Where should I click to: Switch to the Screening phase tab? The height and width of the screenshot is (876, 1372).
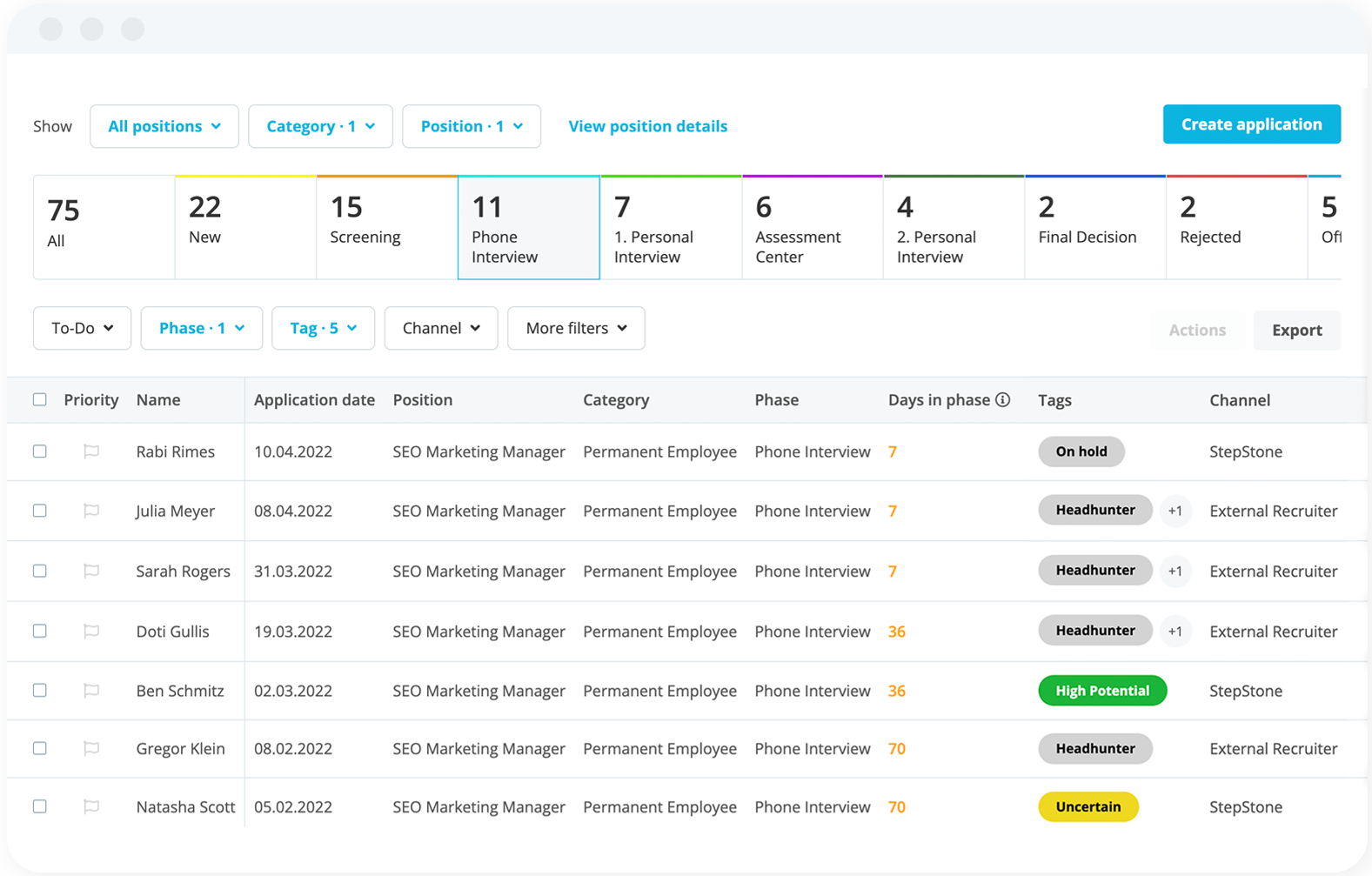pyautogui.click(x=387, y=227)
